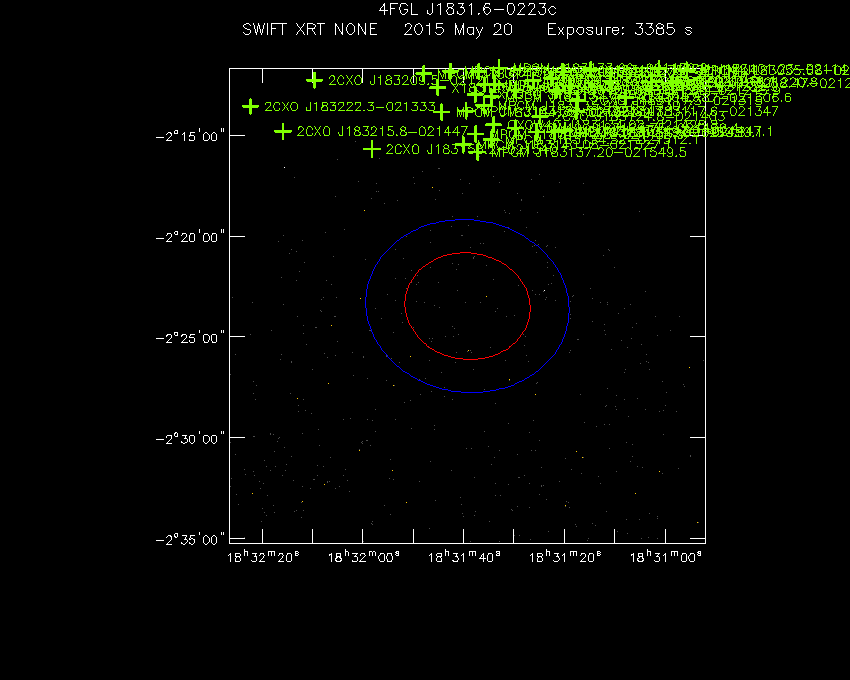Click the green cross beside 2CXO J183215.8-021447
Image resolution: width=850 pixels, height=680 pixels.
point(282,131)
